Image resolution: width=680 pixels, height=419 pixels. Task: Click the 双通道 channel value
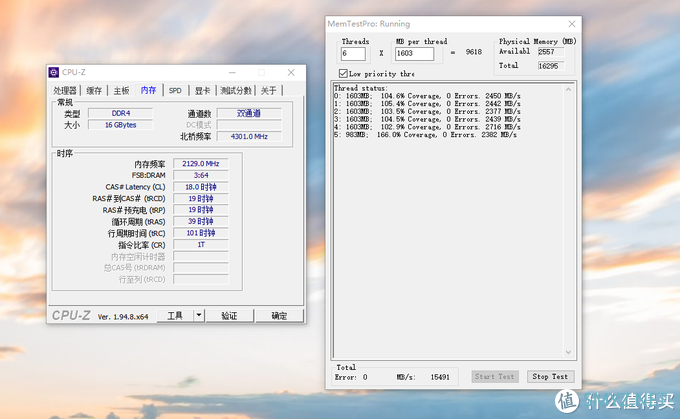pyautogui.click(x=249, y=113)
